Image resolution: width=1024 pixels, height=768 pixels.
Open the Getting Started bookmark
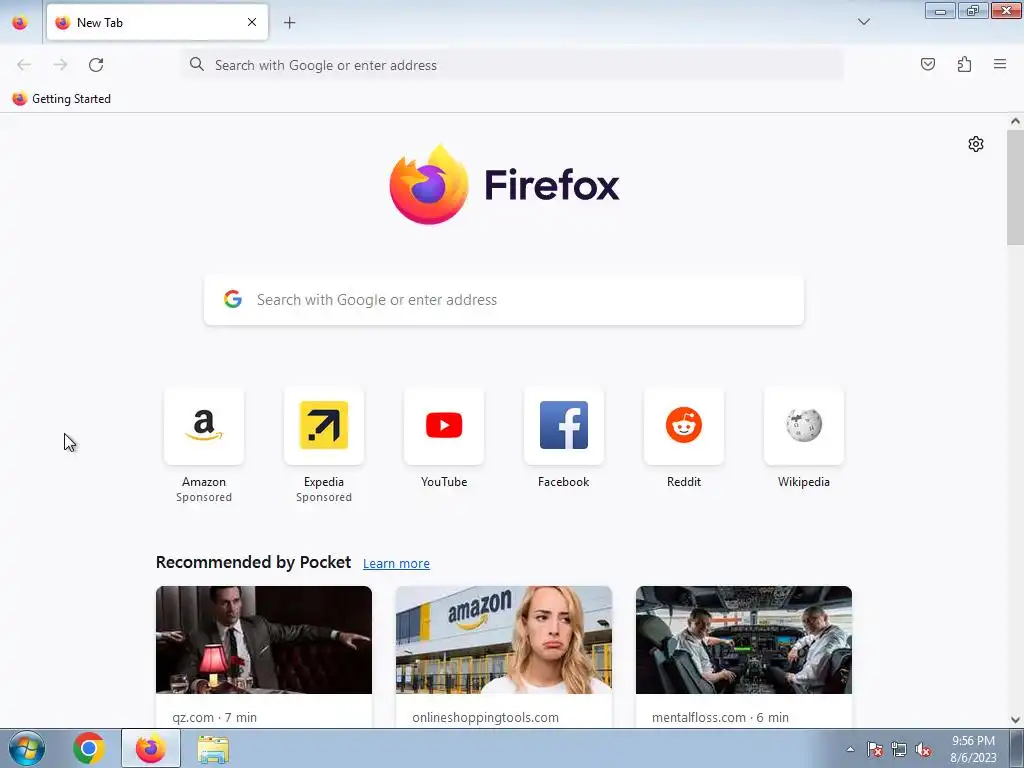[x=62, y=99]
